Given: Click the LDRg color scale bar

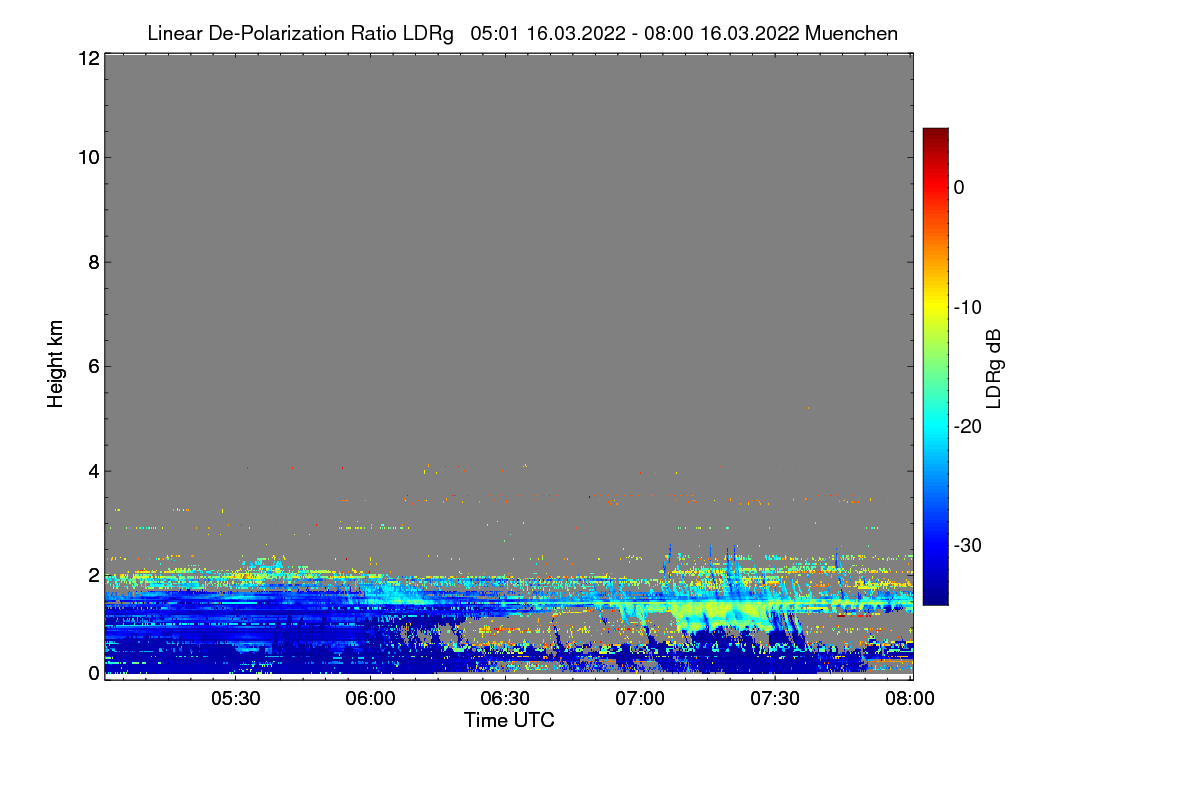Looking at the screenshot, I should click(x=935, y=366).
